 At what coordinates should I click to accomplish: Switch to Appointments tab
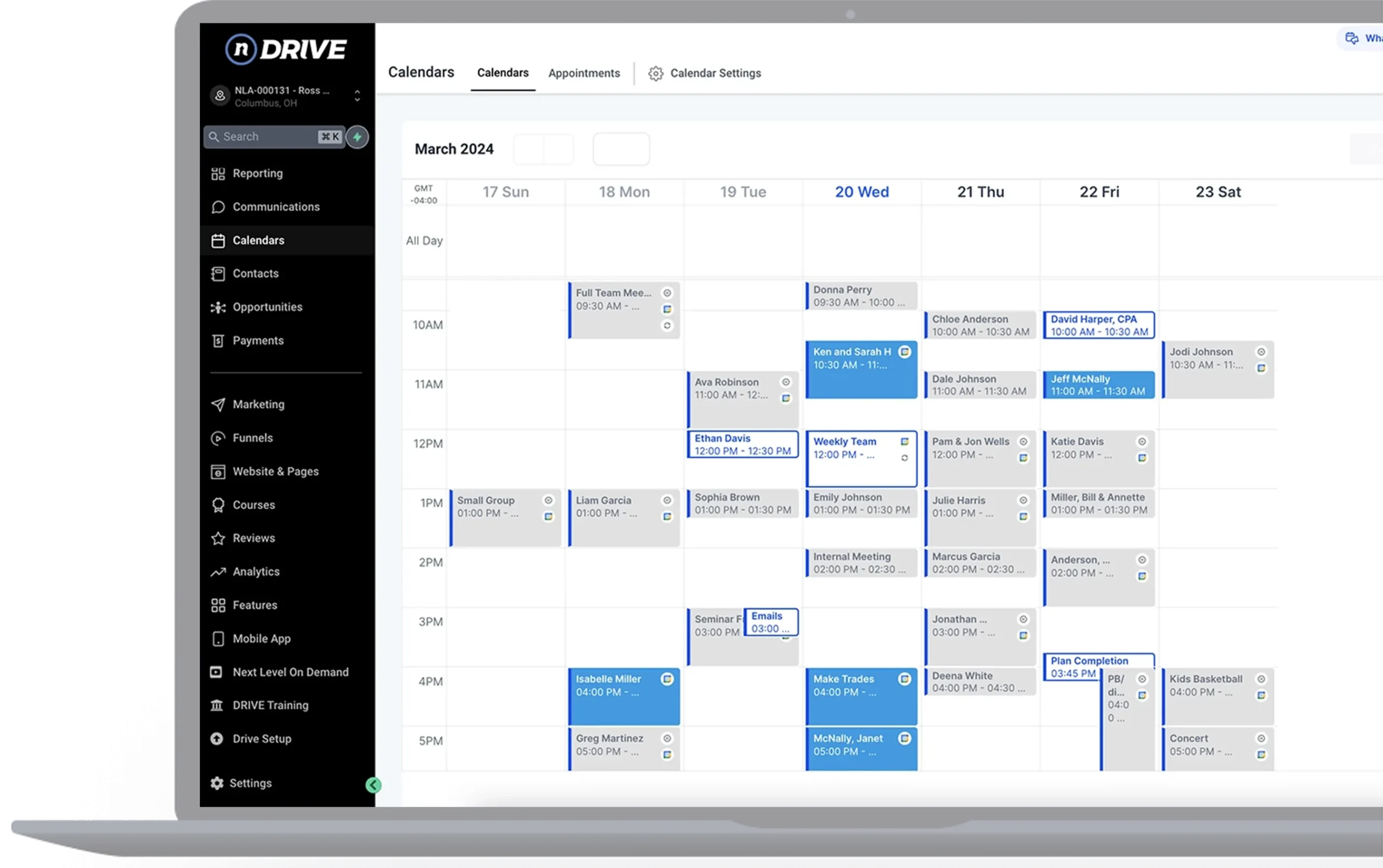[x=584, y=73]
